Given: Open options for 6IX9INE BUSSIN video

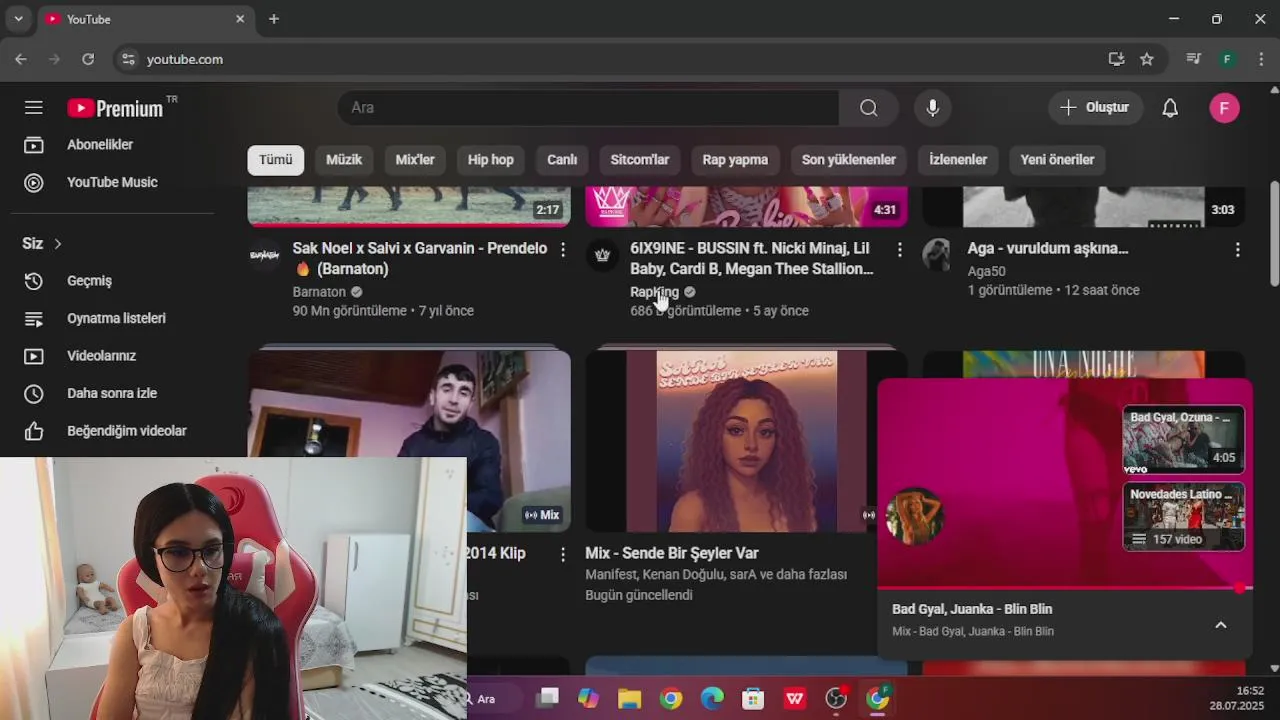Looking at the screenshot, I should (x=899, y=249).
